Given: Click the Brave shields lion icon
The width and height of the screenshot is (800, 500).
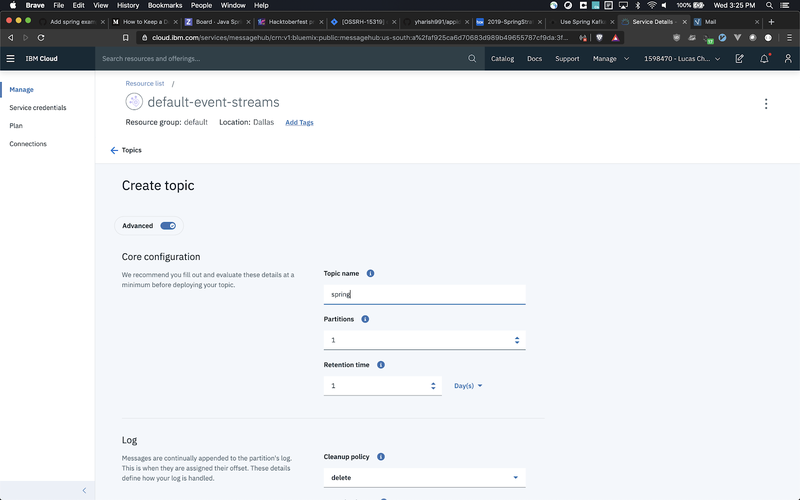Looking at the screenshot, I should tap(599, 38).
